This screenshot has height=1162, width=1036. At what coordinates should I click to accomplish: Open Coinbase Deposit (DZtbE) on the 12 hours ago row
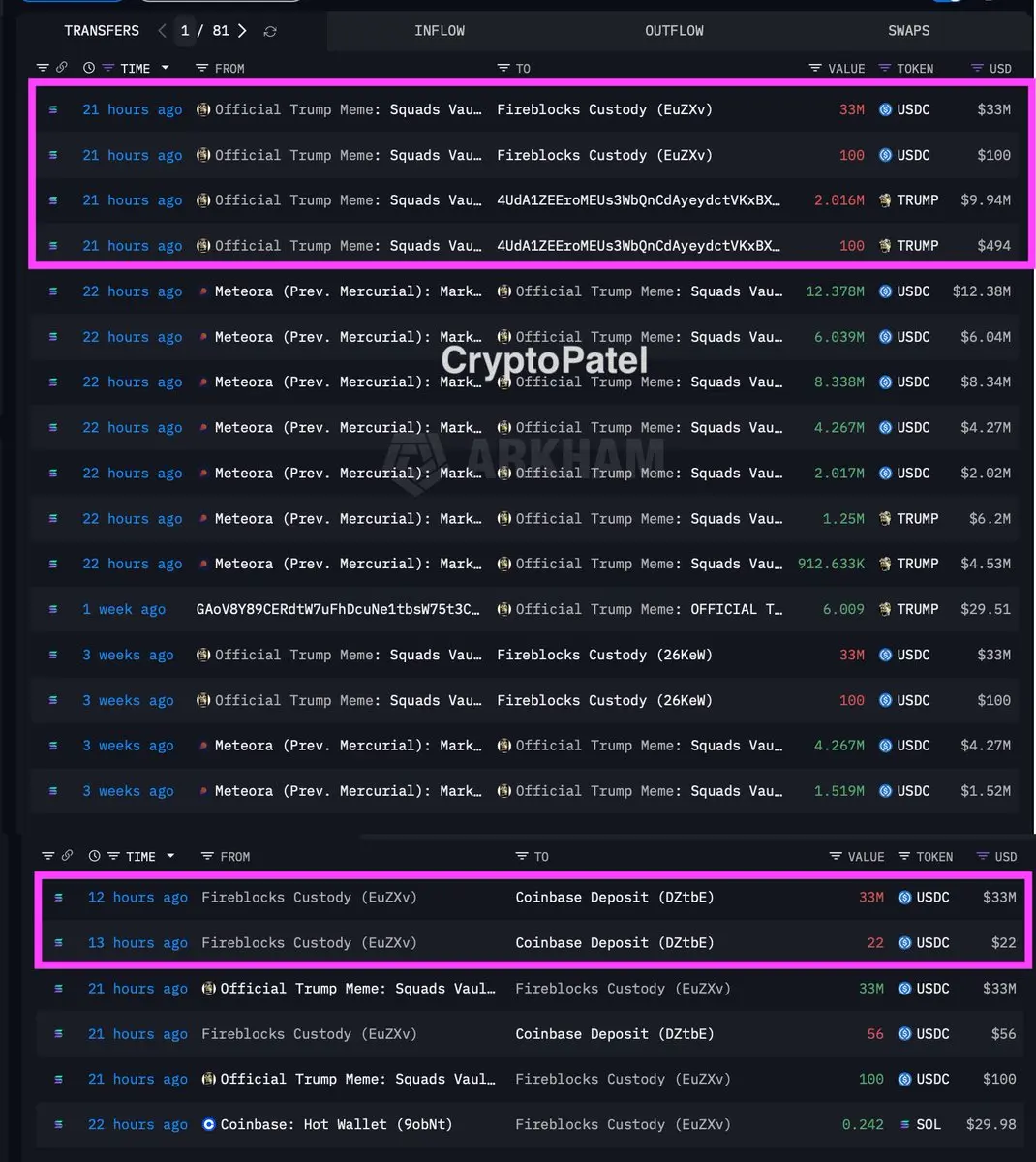615,897
